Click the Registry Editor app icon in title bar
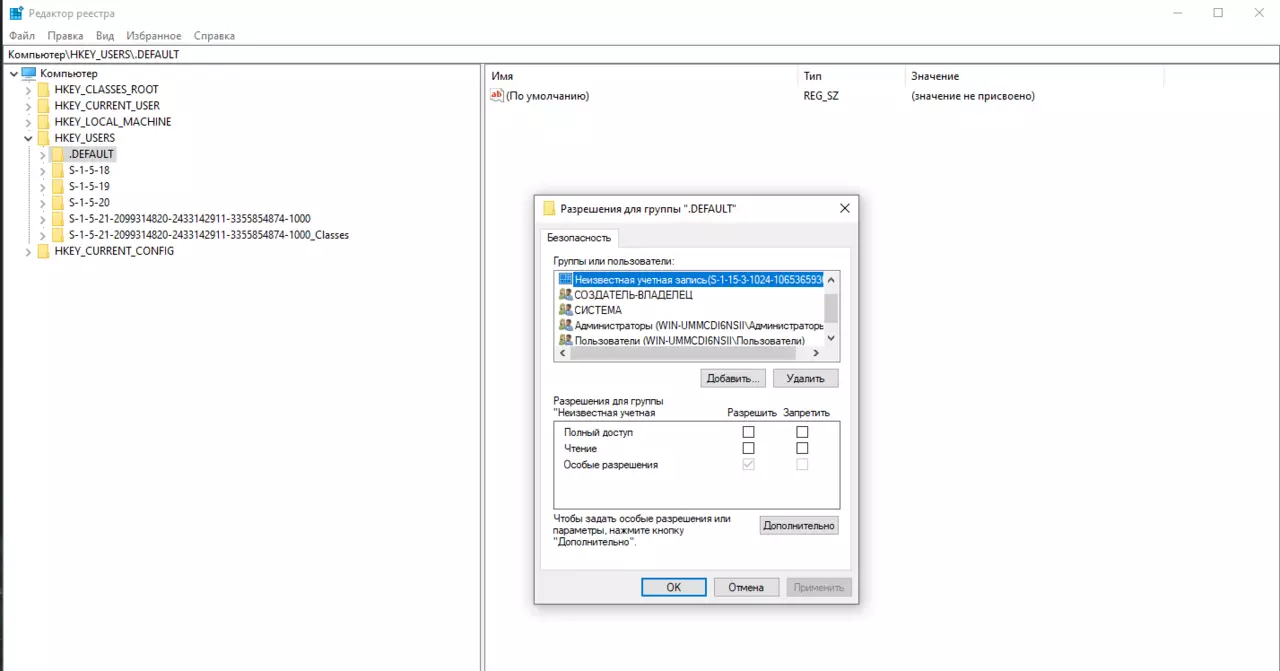This screenshot has height=671, width=1280. (x=16, y=13)
